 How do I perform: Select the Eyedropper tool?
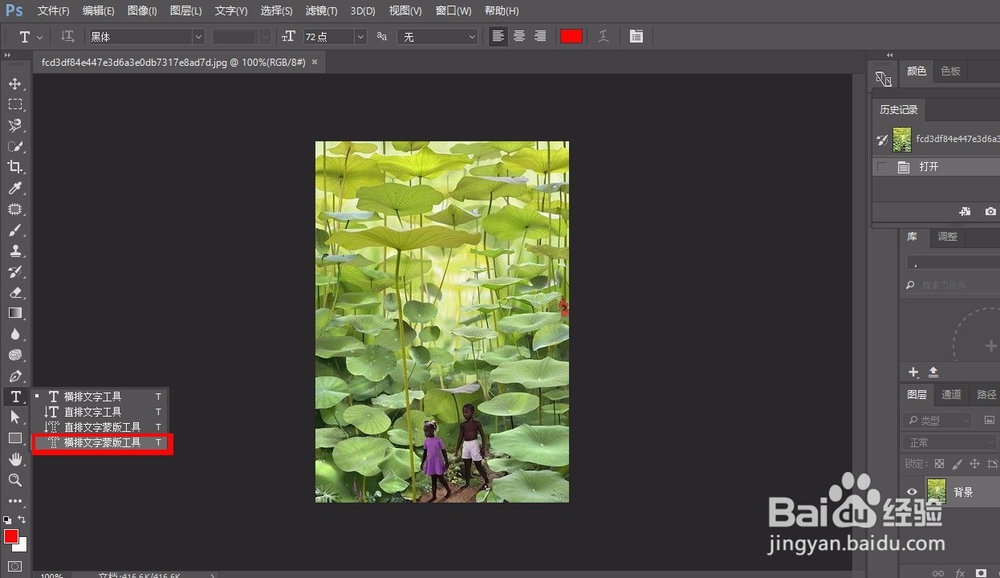pos(15,188)
